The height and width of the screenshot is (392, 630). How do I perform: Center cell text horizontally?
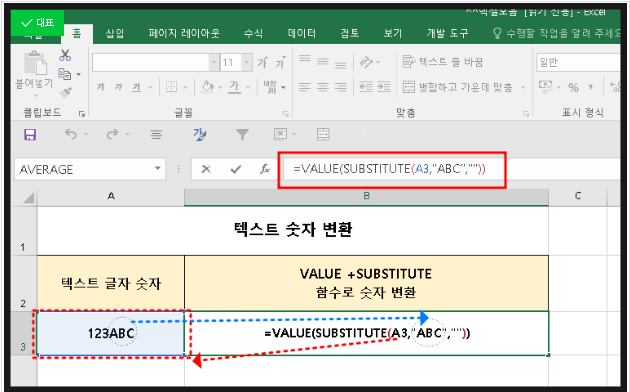click(x=322, y=87)
